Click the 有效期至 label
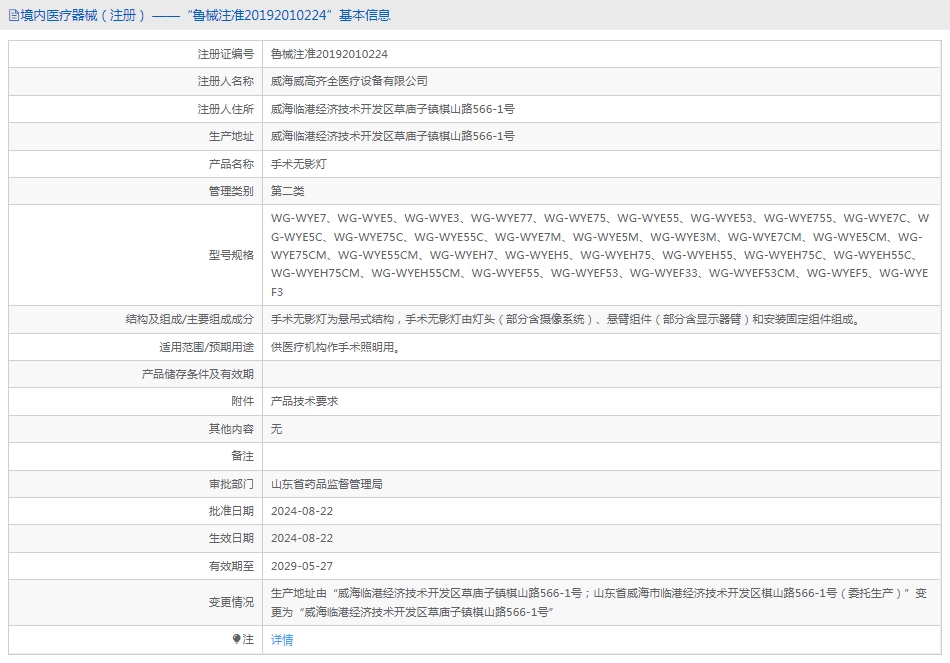 (231, 566)
